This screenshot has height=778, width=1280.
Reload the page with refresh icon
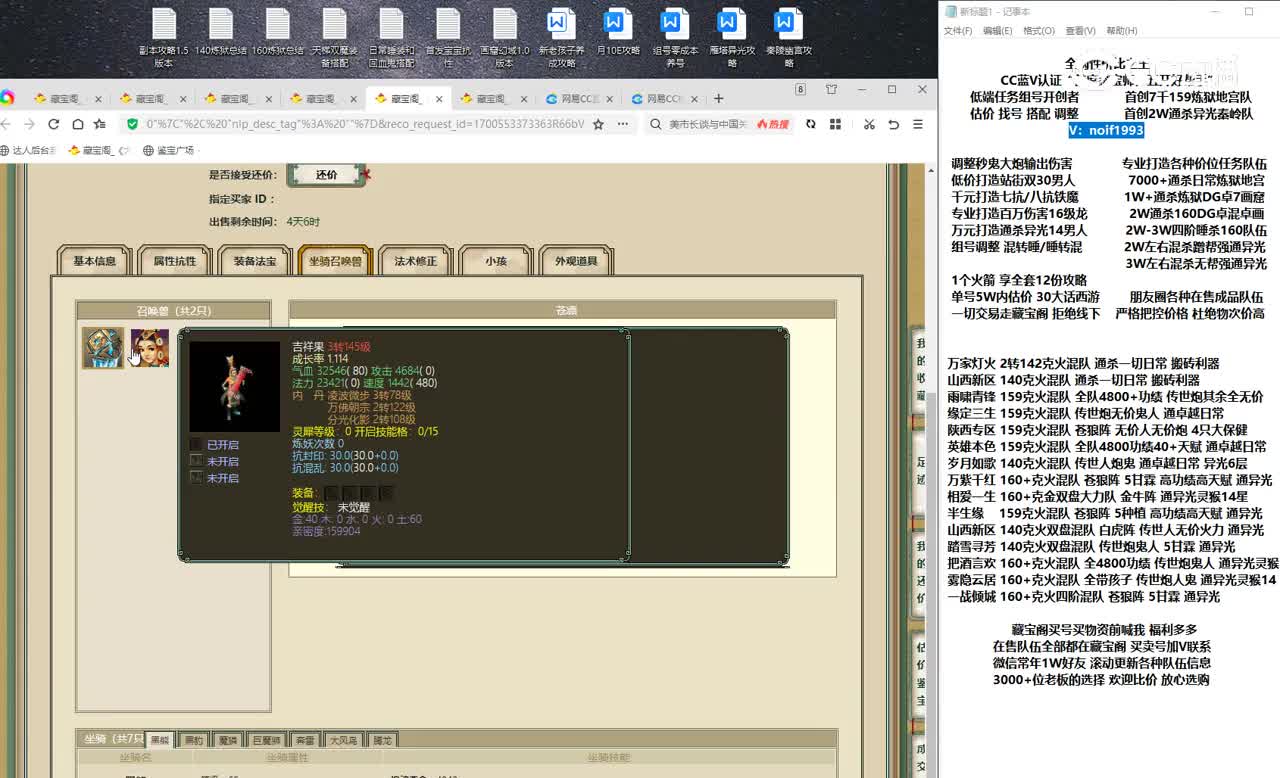click(53, 124)
